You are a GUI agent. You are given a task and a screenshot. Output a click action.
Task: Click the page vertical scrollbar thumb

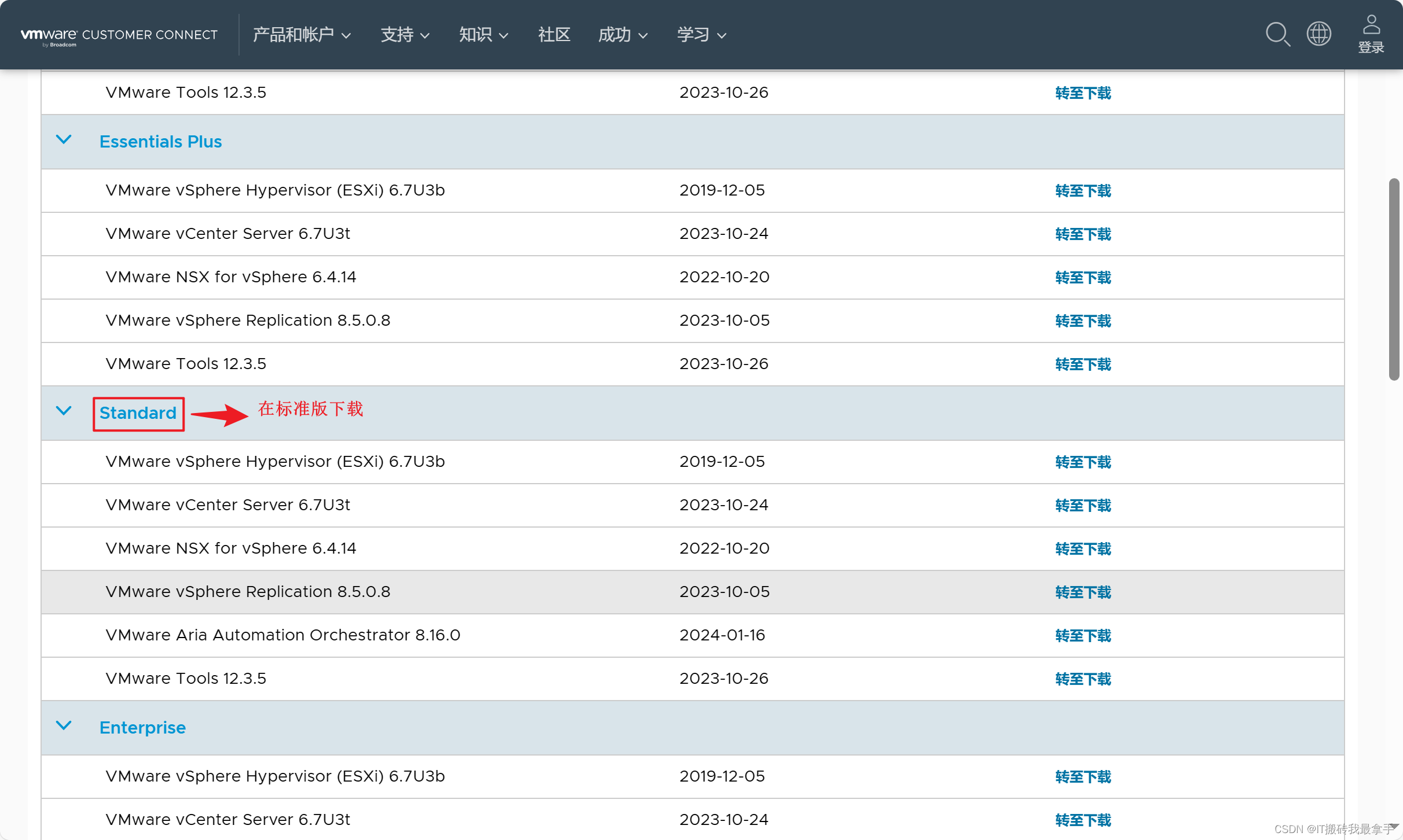[1394, 279]
